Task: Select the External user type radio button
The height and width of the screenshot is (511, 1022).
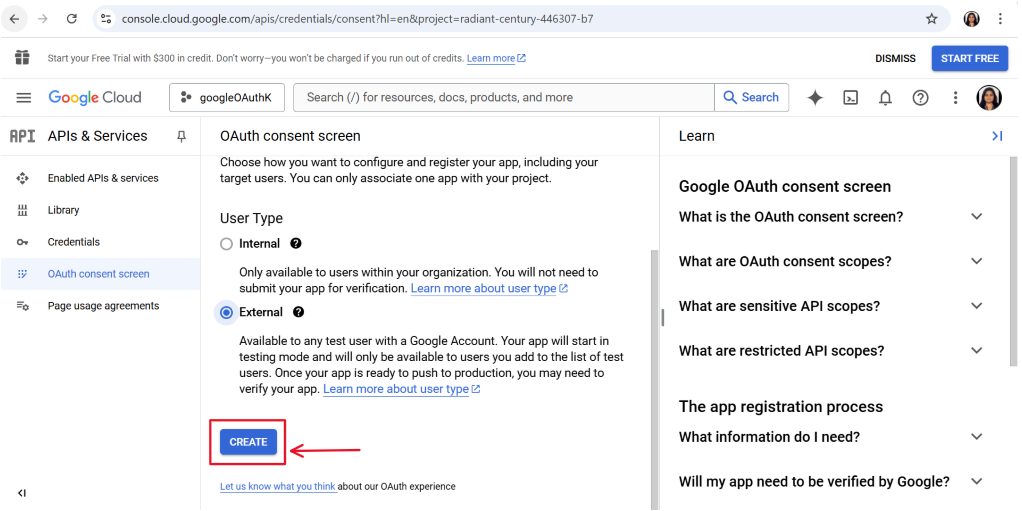Action: [x=226, y=313]
